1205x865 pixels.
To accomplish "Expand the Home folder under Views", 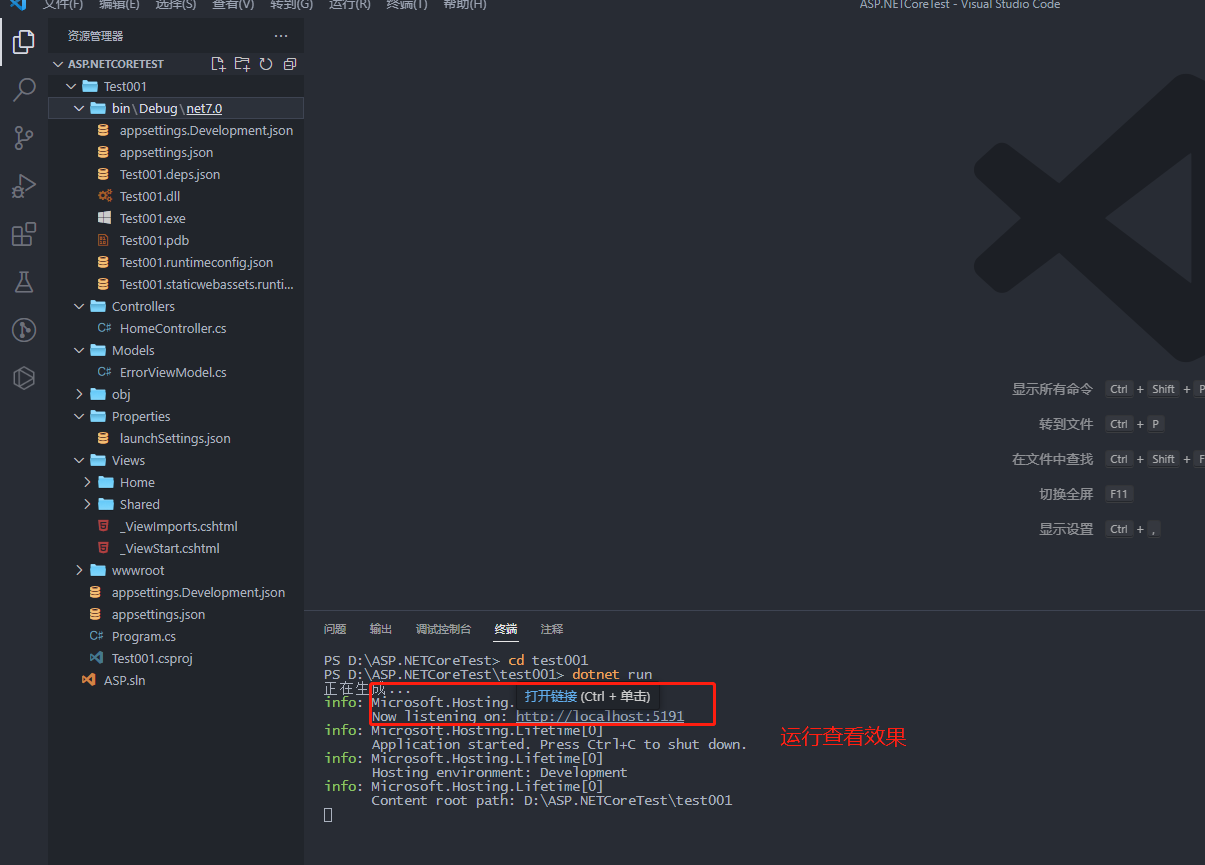I will click(87, 482).
